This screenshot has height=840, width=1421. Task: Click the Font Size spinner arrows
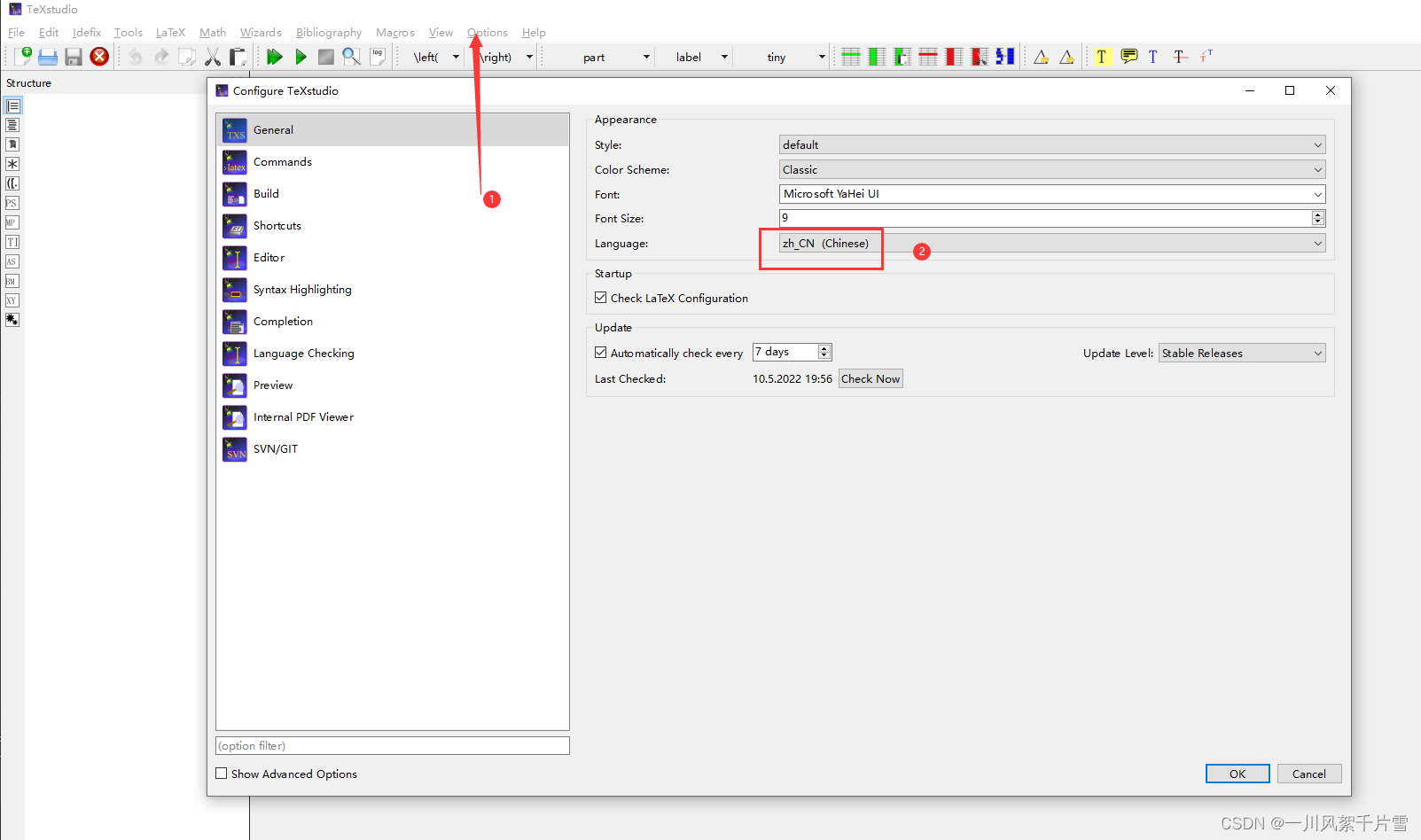coord(1318,218)
